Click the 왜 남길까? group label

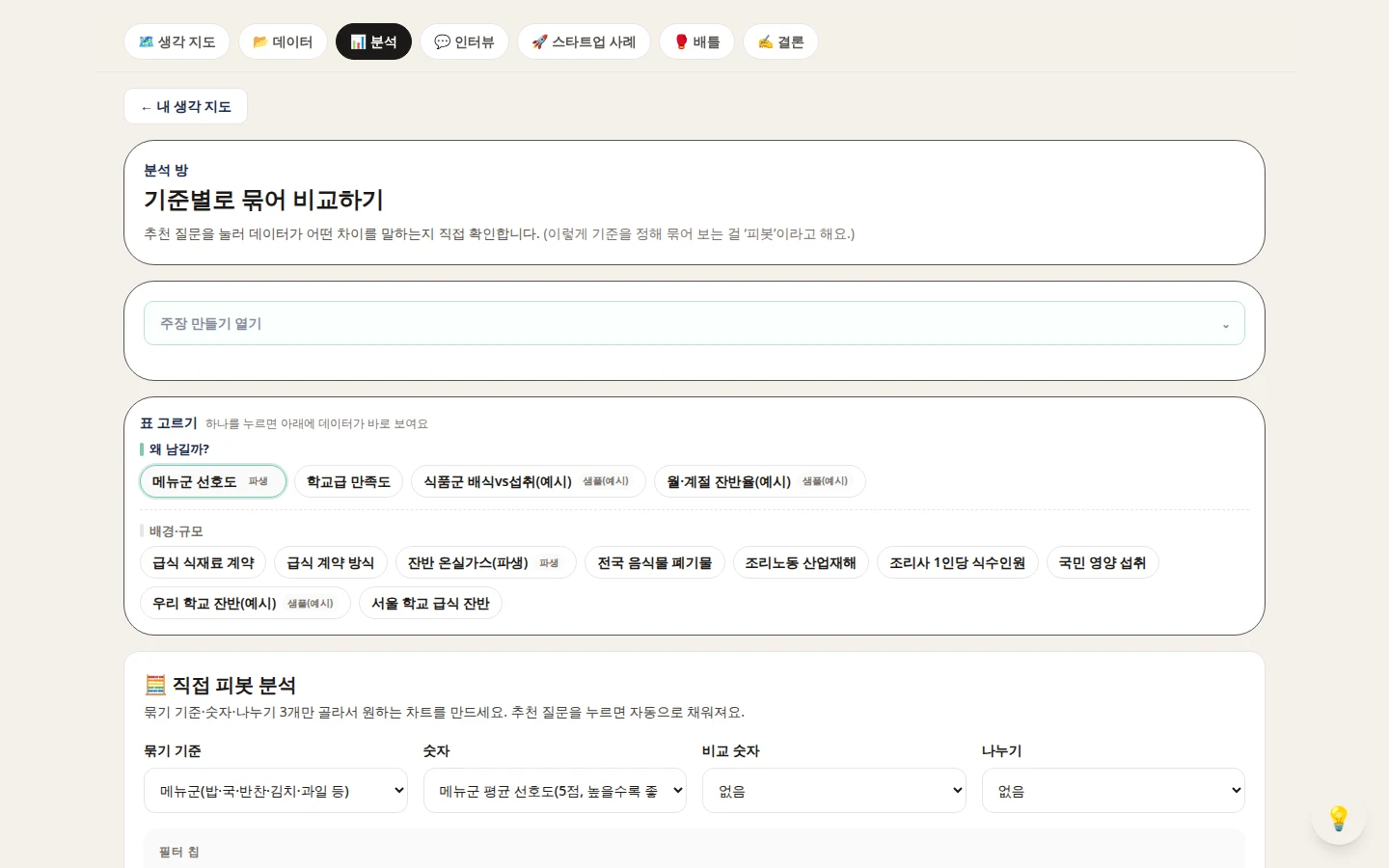pyautogui.click(x=179, y=449)
